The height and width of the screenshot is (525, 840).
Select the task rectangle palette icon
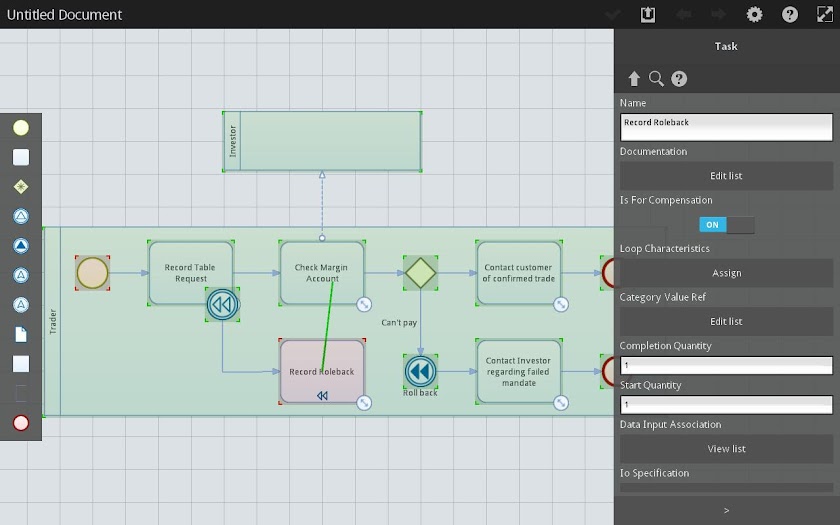coord(21,158)
